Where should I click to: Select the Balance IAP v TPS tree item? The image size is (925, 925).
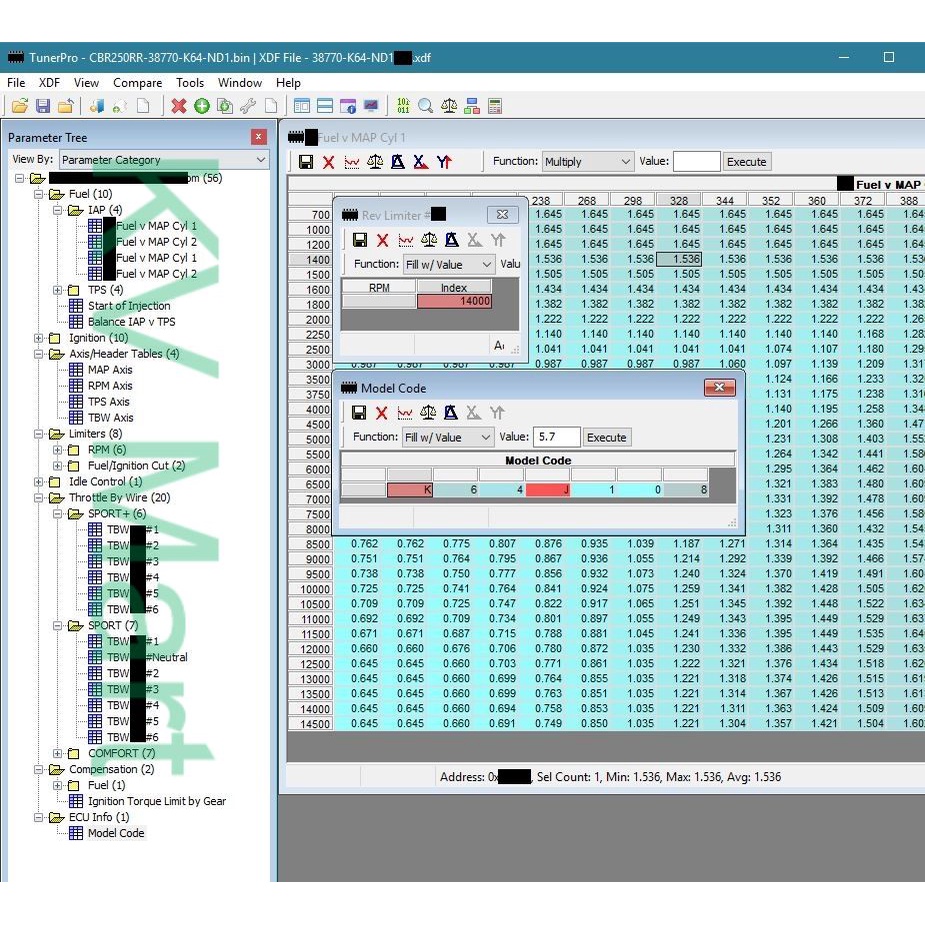[x=131, y=322]
